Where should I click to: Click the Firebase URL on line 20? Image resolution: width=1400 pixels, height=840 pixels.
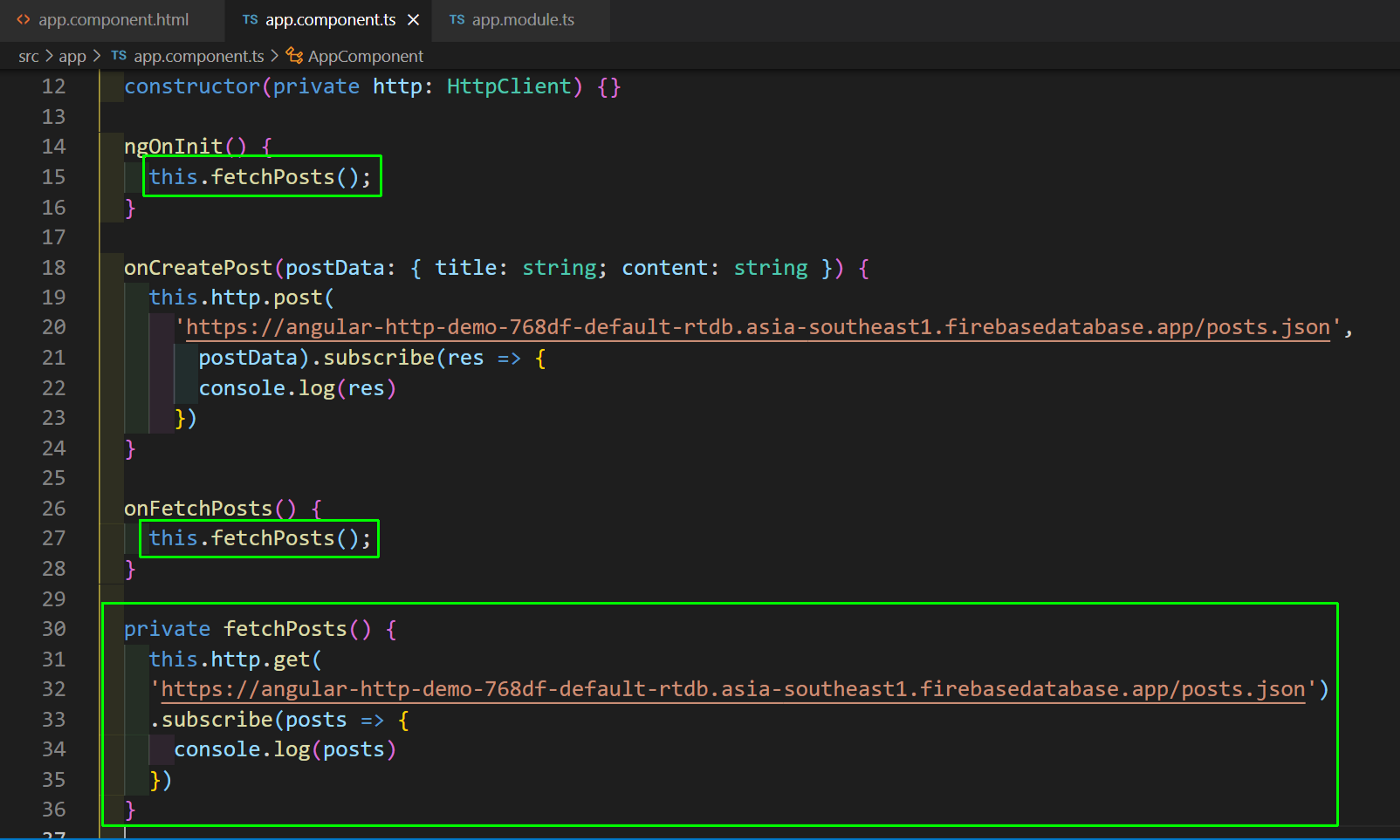[x=759, y=327]
